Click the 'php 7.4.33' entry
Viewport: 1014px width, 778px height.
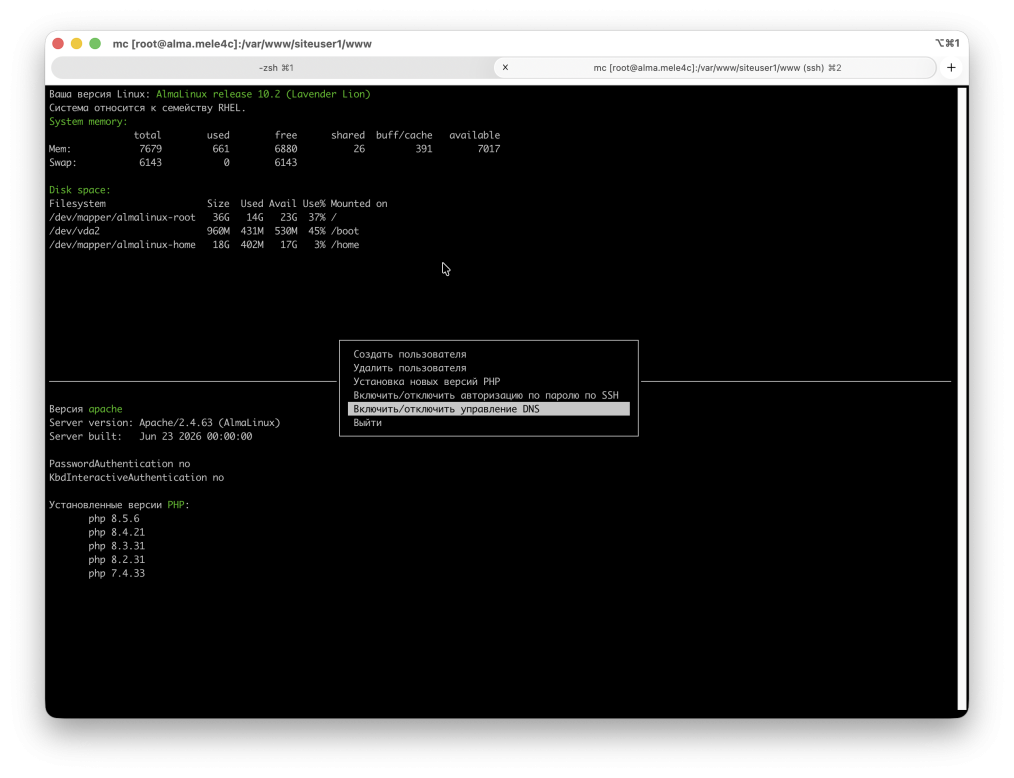(x=116, y=573)
